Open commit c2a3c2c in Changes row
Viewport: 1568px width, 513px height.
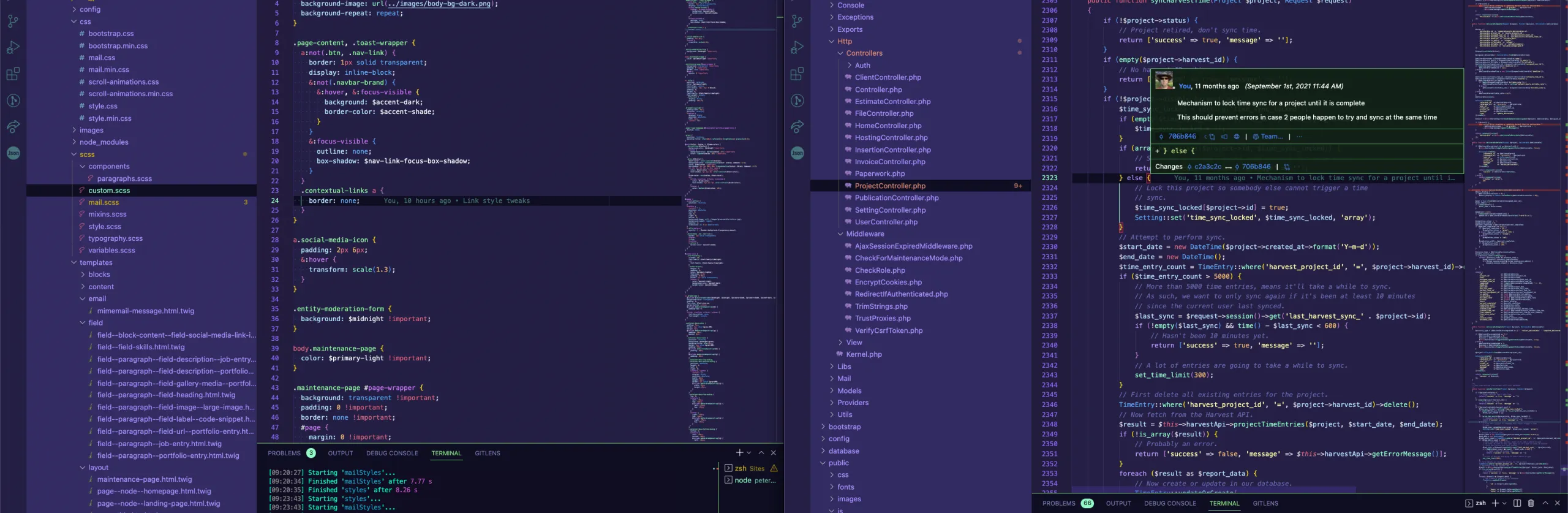tap(1204, 167)
